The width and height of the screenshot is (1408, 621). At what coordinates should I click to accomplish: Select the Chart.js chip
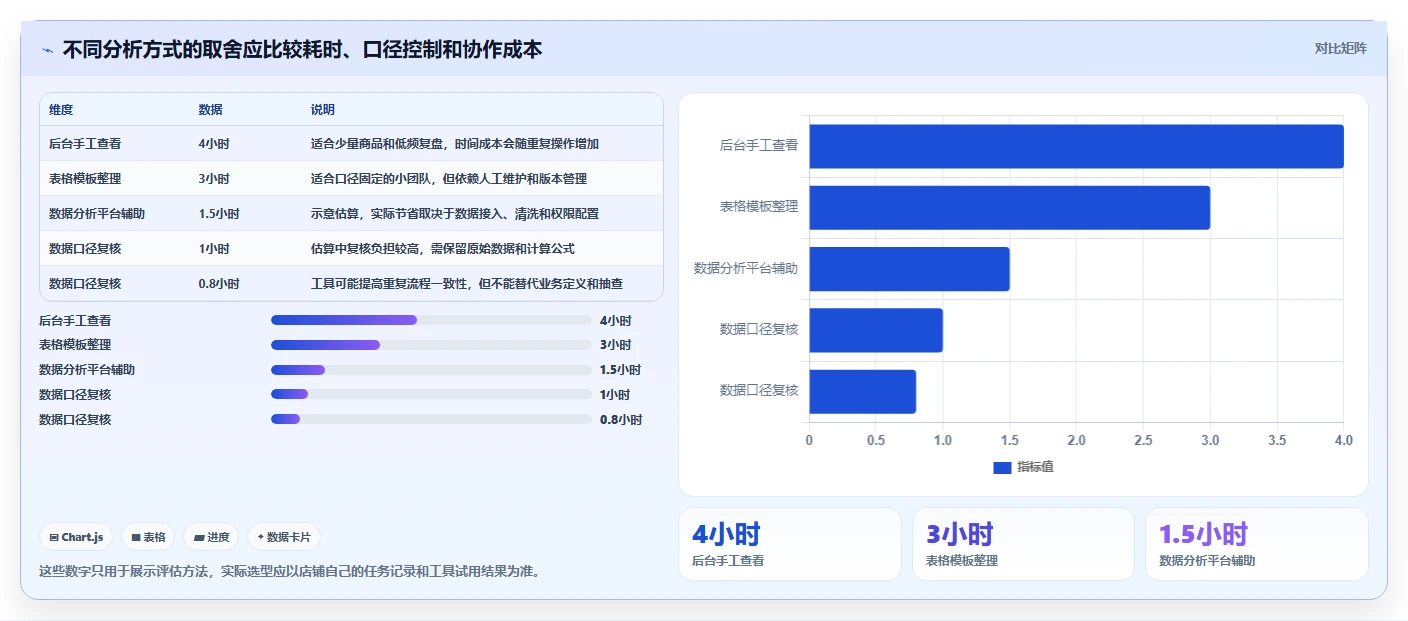(77, 537)
